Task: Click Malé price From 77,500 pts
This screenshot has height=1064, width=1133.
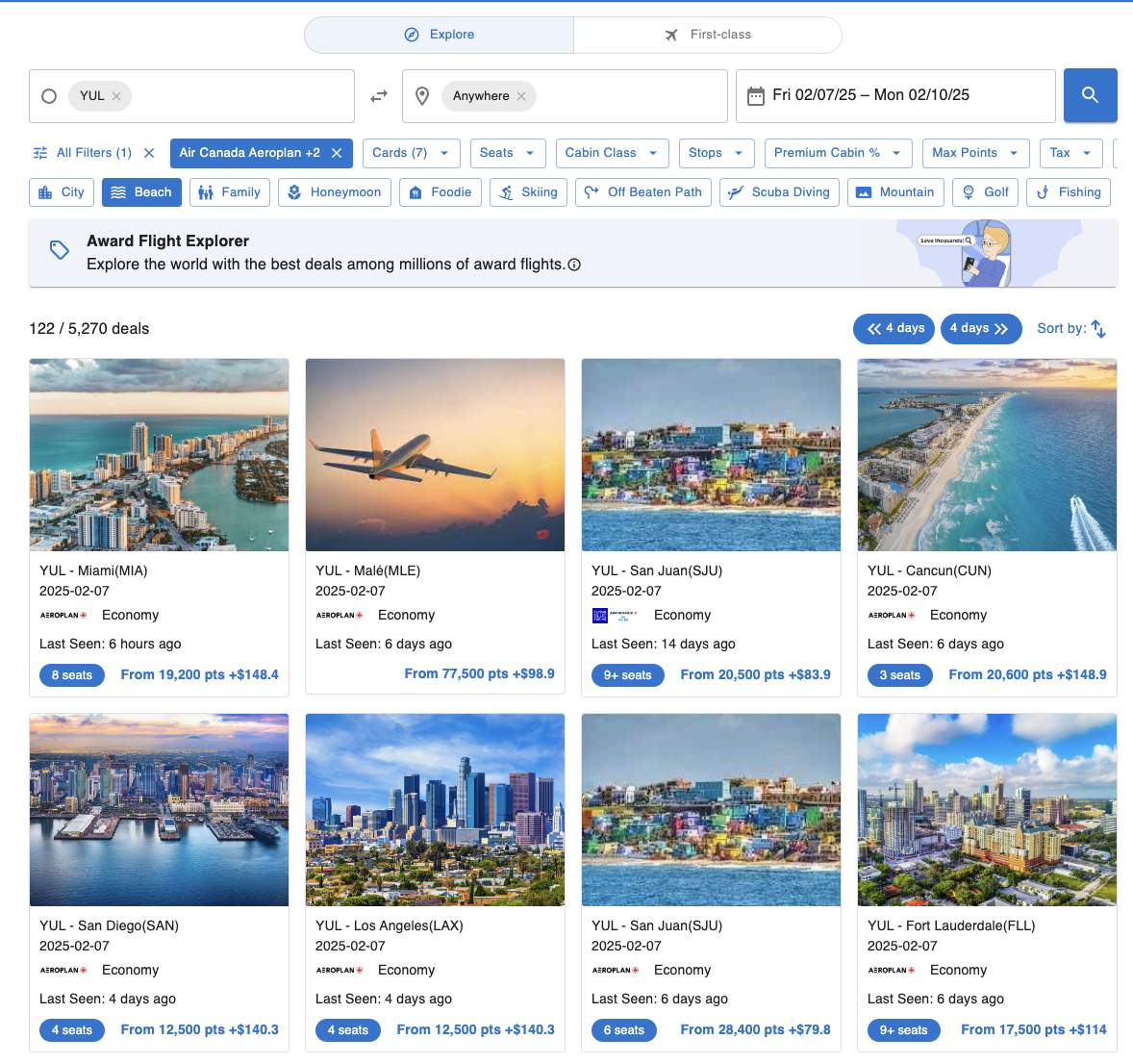Action: (x=480, y=674)
